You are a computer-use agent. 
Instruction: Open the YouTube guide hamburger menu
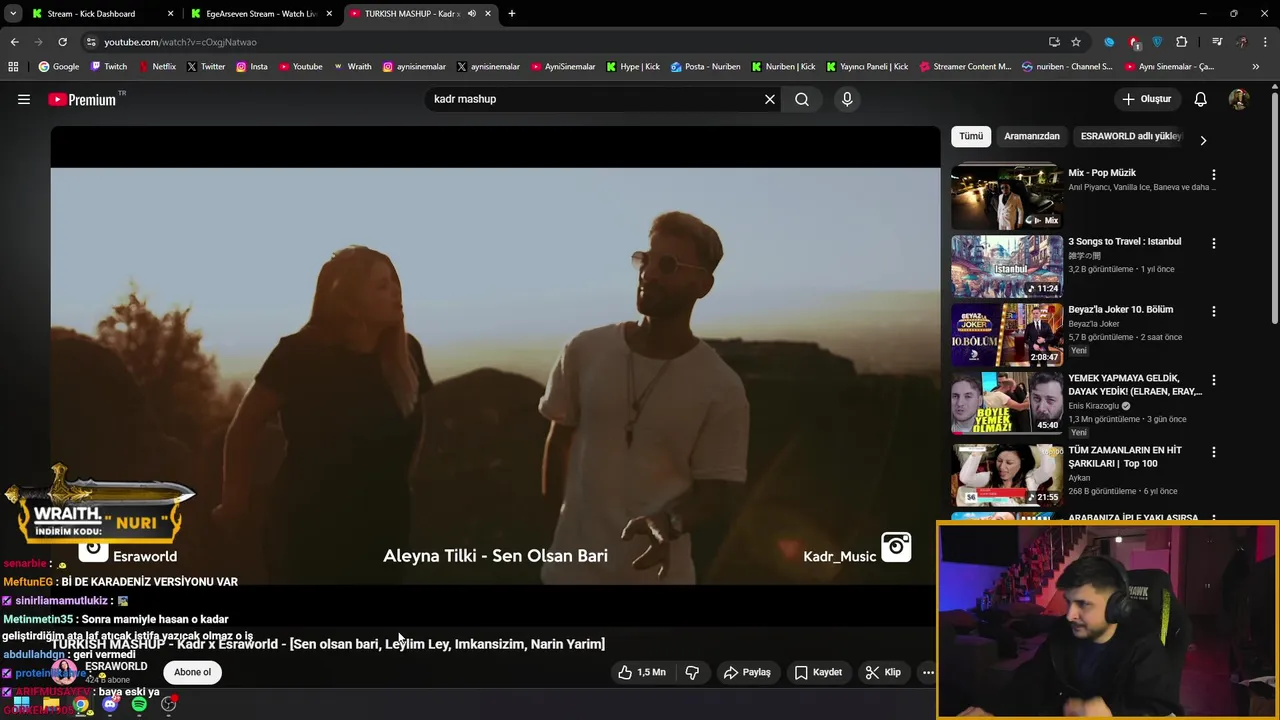pyautogui.click(x=24, y=99)
